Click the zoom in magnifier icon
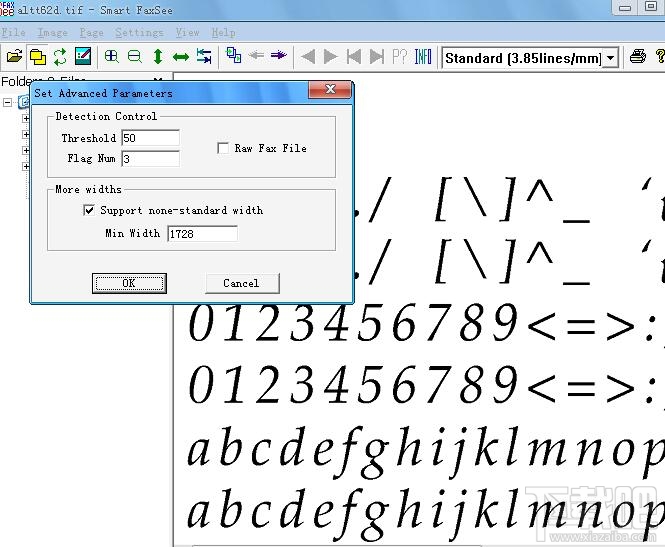 112,56
